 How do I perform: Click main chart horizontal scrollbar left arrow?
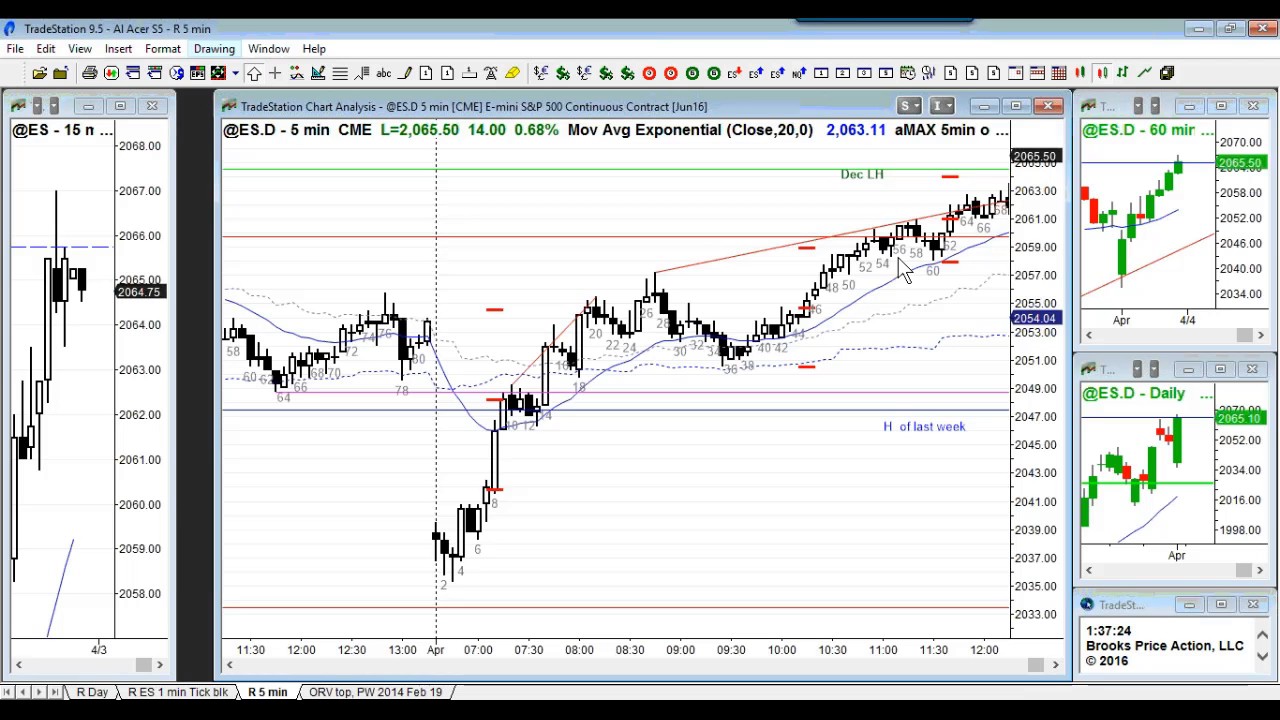tap(229, 665)
